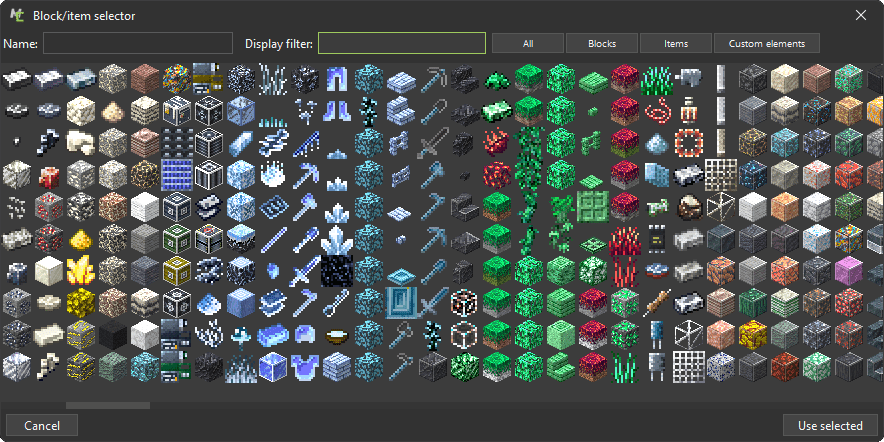This screenshot has width=884, height=442.
Task: Close the Block/item selector window
Action: coord(861,15)
